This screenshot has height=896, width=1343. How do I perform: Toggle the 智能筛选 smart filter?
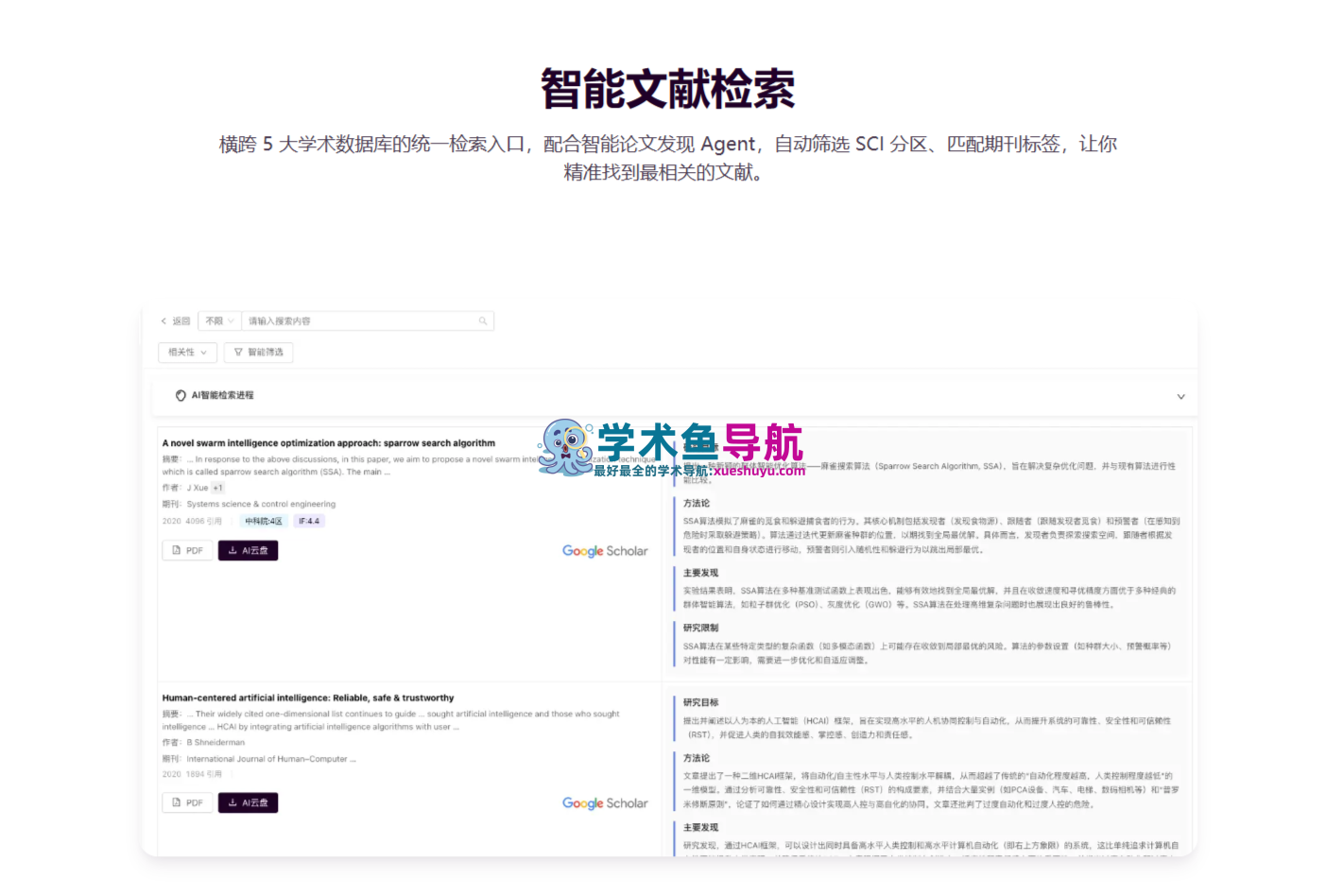click(258, 352)
